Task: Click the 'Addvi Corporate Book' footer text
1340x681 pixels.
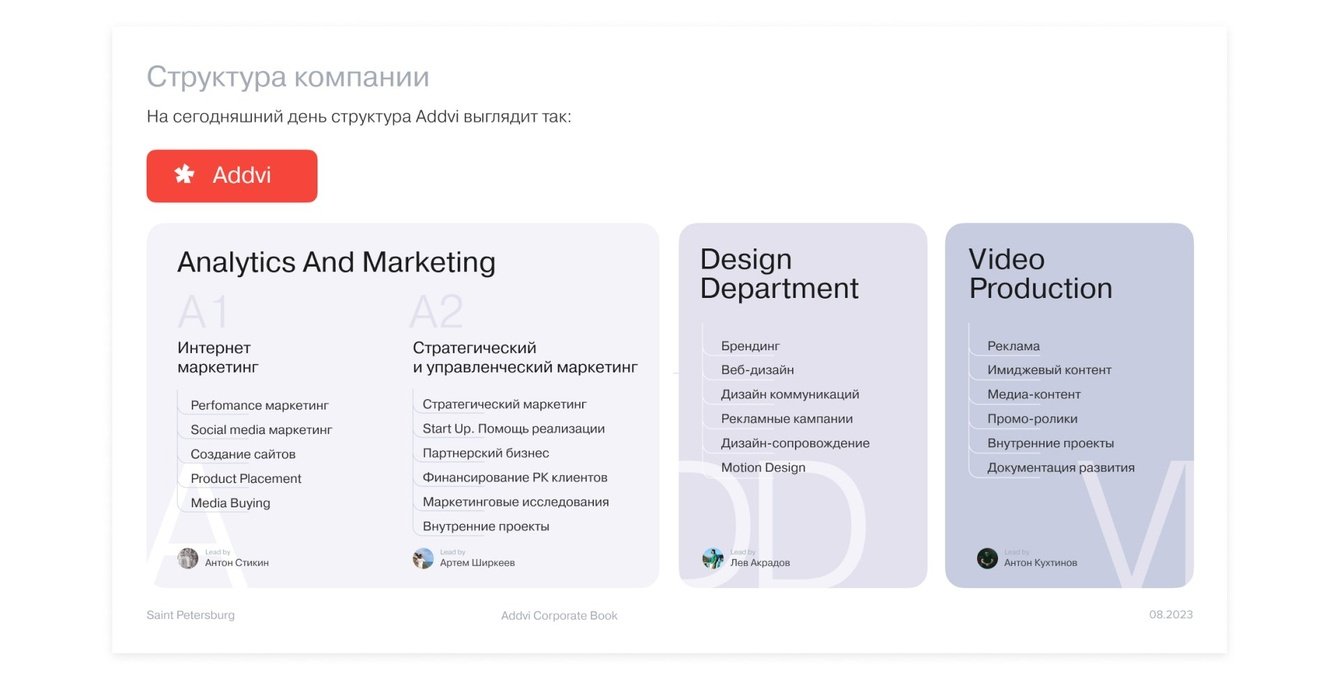Action: point(559,616)
